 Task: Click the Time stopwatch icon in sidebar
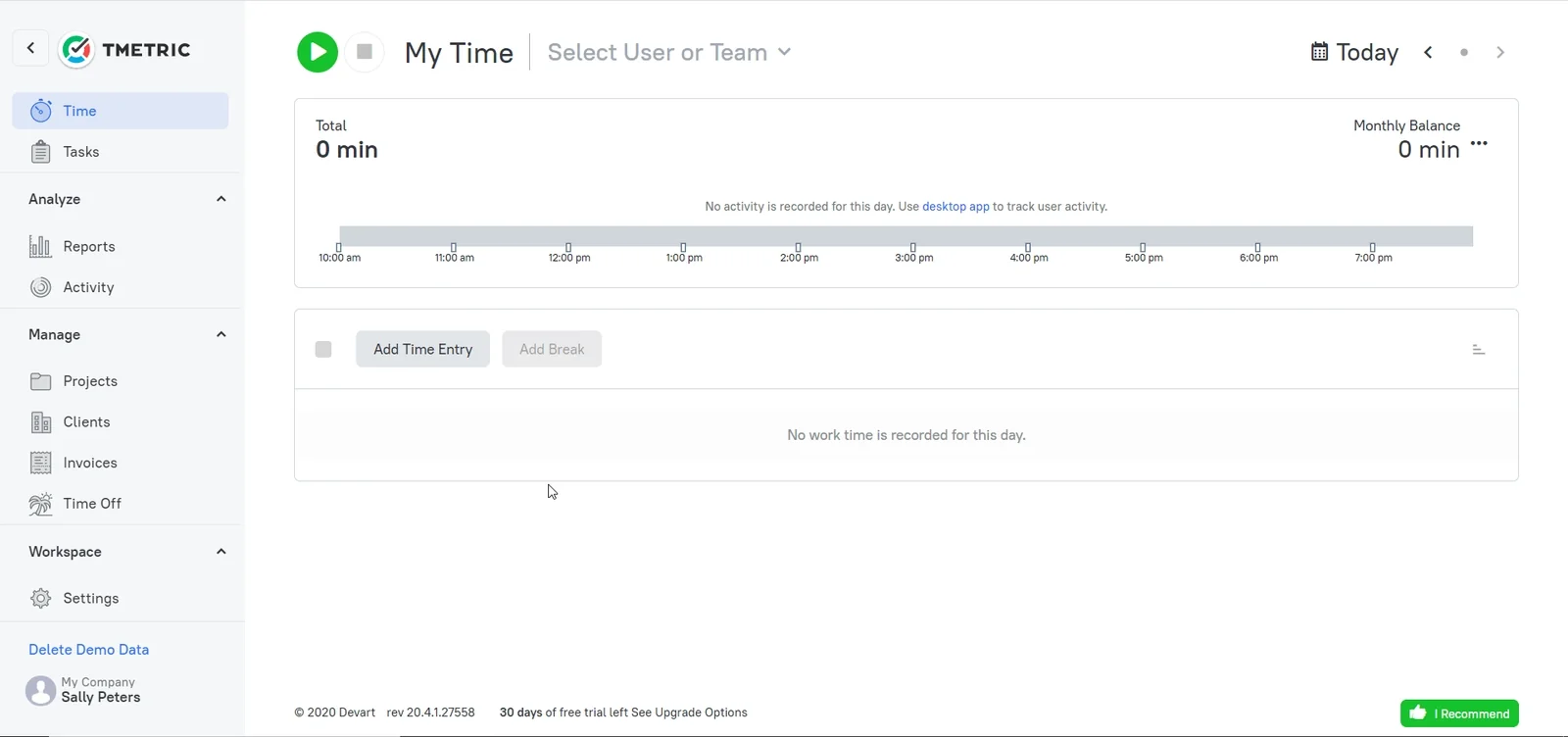point(41,111)
